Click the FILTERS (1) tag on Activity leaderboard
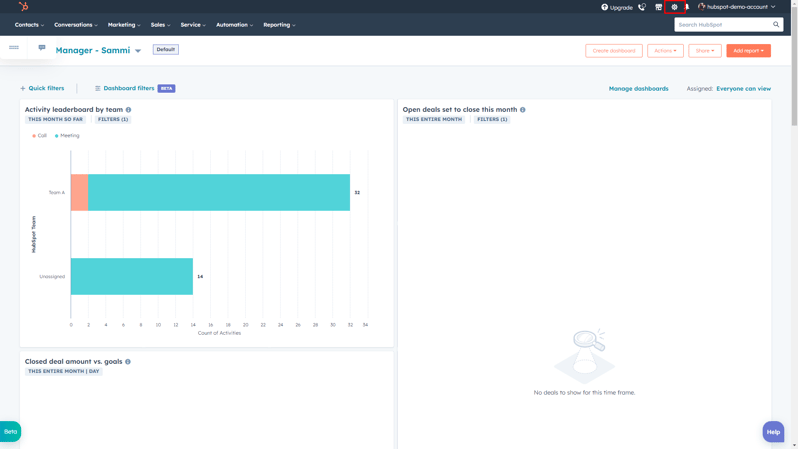Viewport: 798px width, 449px height. tap(113, 119)
